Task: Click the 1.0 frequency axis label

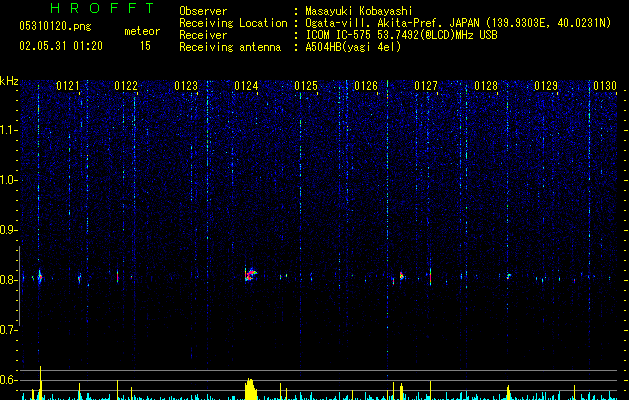Action: [9, 180]
